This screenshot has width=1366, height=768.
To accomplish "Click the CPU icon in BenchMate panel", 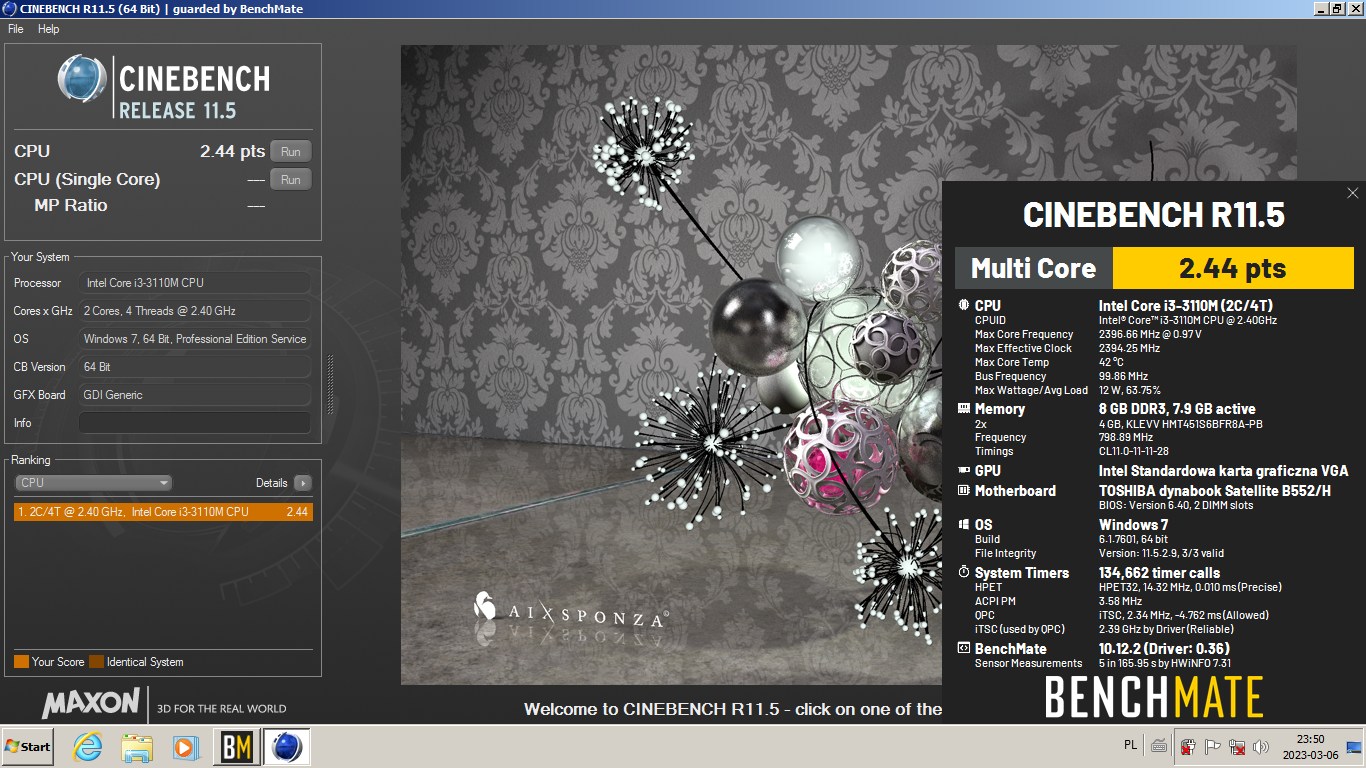I will coord(964,306).
